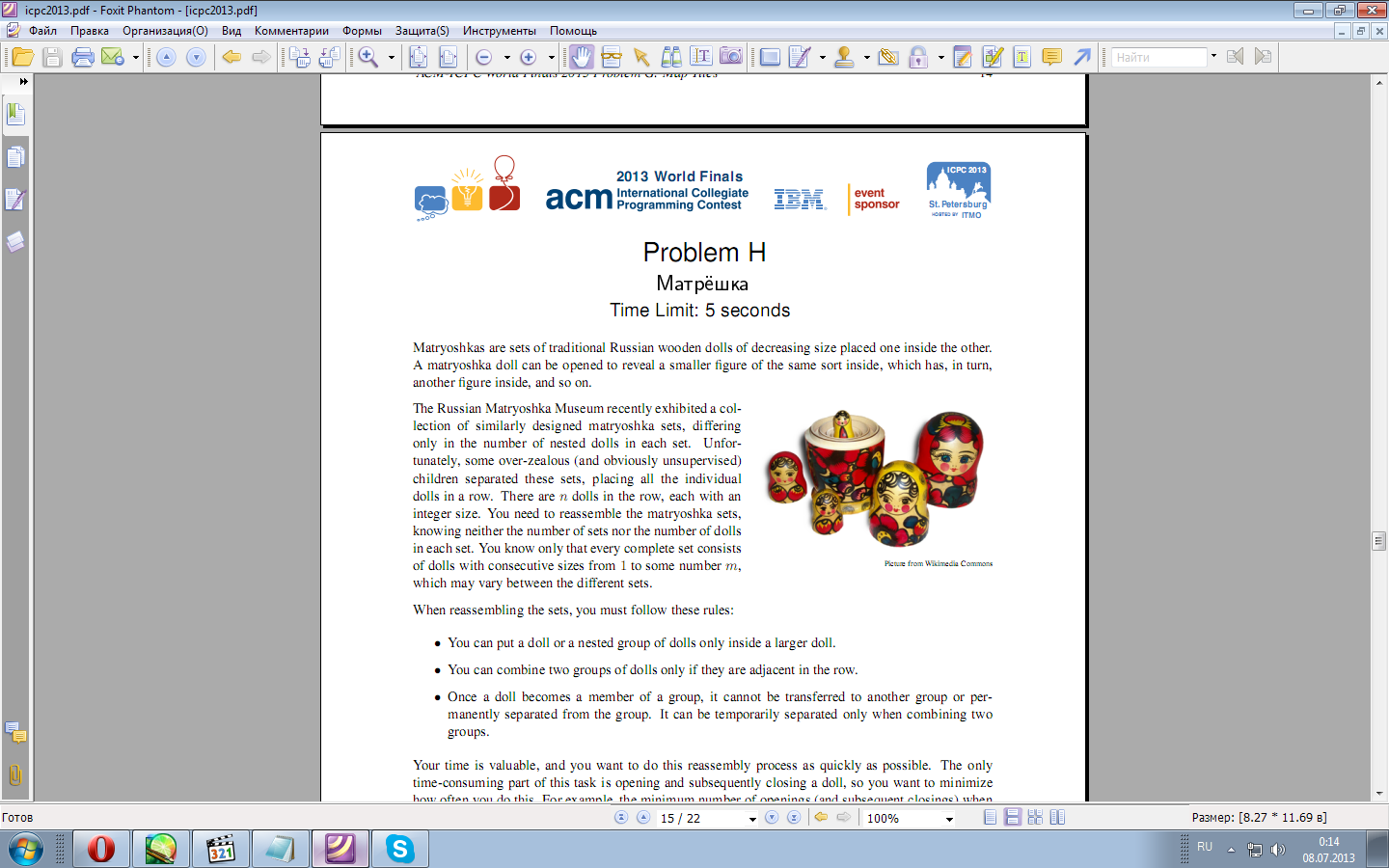
Task: Open the Bookmarks panel in sidebar
Action: pos(15,114)
